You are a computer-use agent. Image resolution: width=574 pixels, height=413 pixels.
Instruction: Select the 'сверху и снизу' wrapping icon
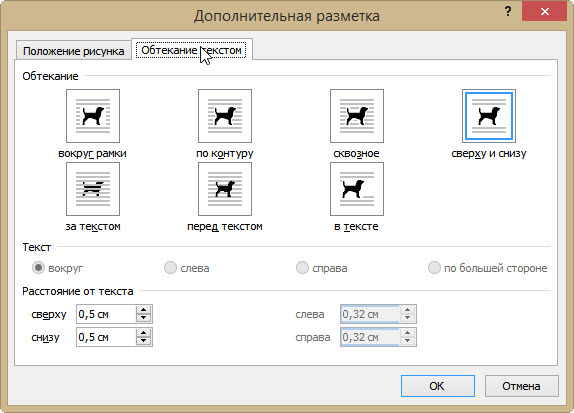[x=489, y=116]
